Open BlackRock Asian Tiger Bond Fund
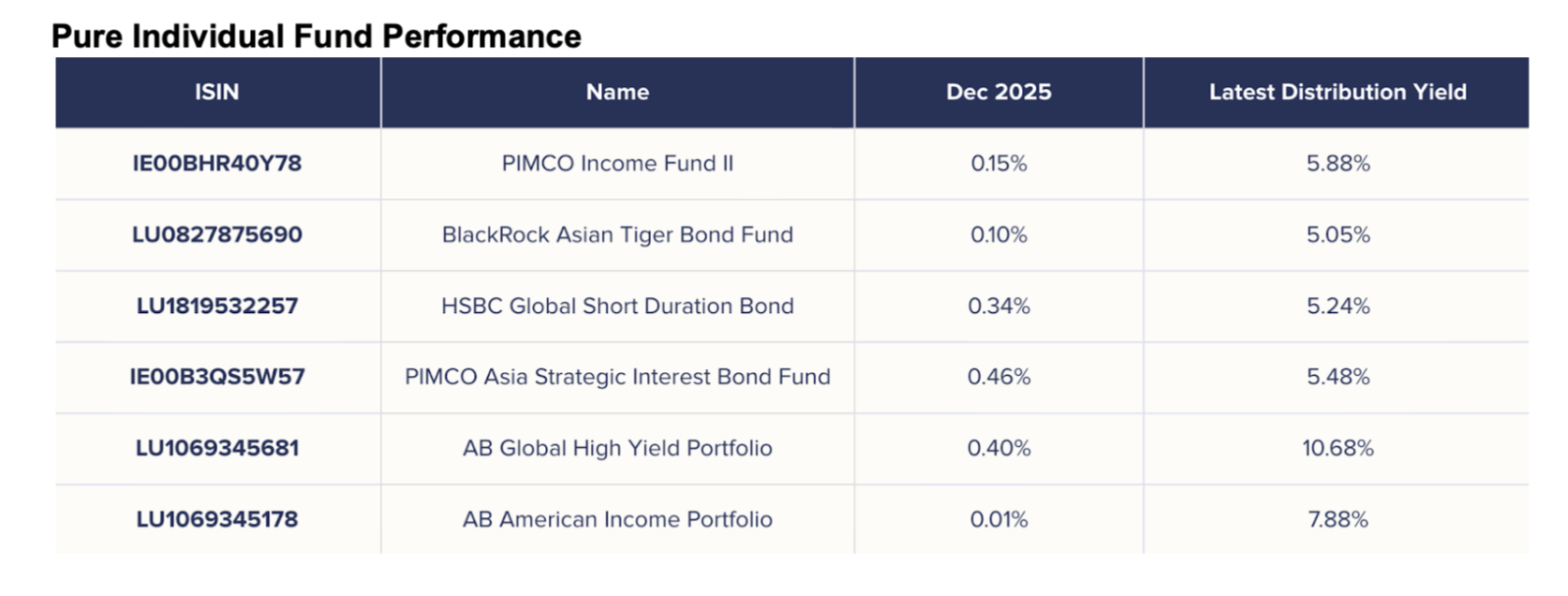Viewport: 1568px width, 596px height. [x=617, y=234]
